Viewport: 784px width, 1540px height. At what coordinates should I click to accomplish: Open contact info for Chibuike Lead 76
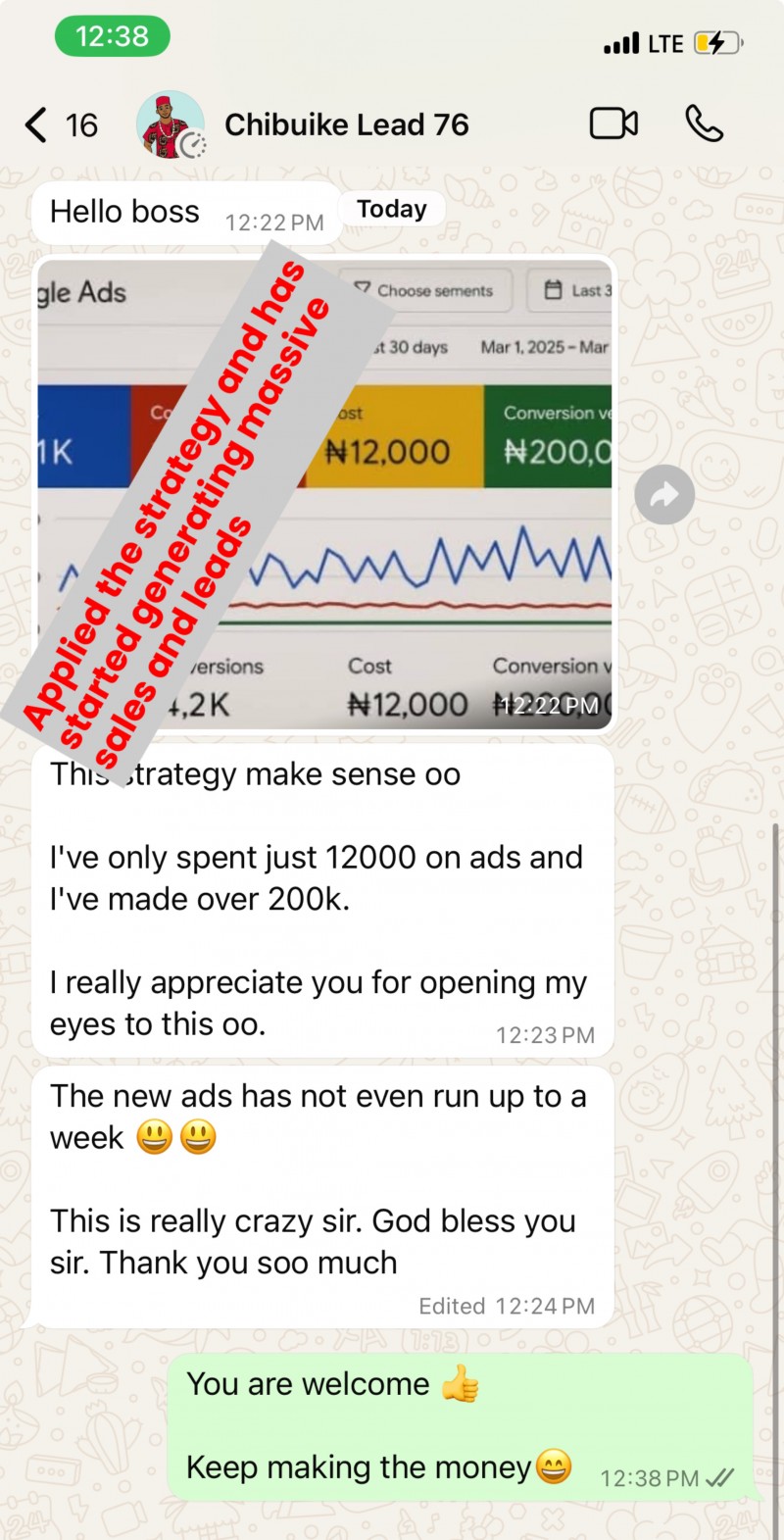coord(347,124)
